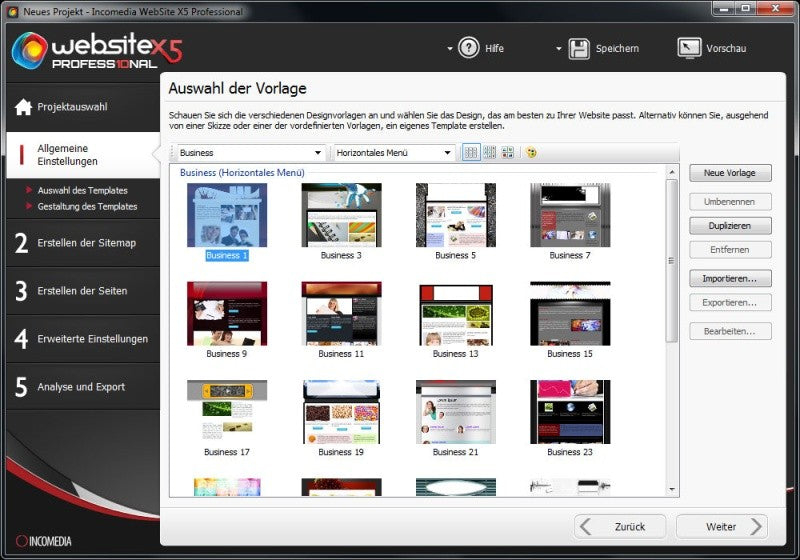Go to Erweiterte Einstellungen step
The height and width of the screenshot is (560, 800).
click(x=83, y=339)
